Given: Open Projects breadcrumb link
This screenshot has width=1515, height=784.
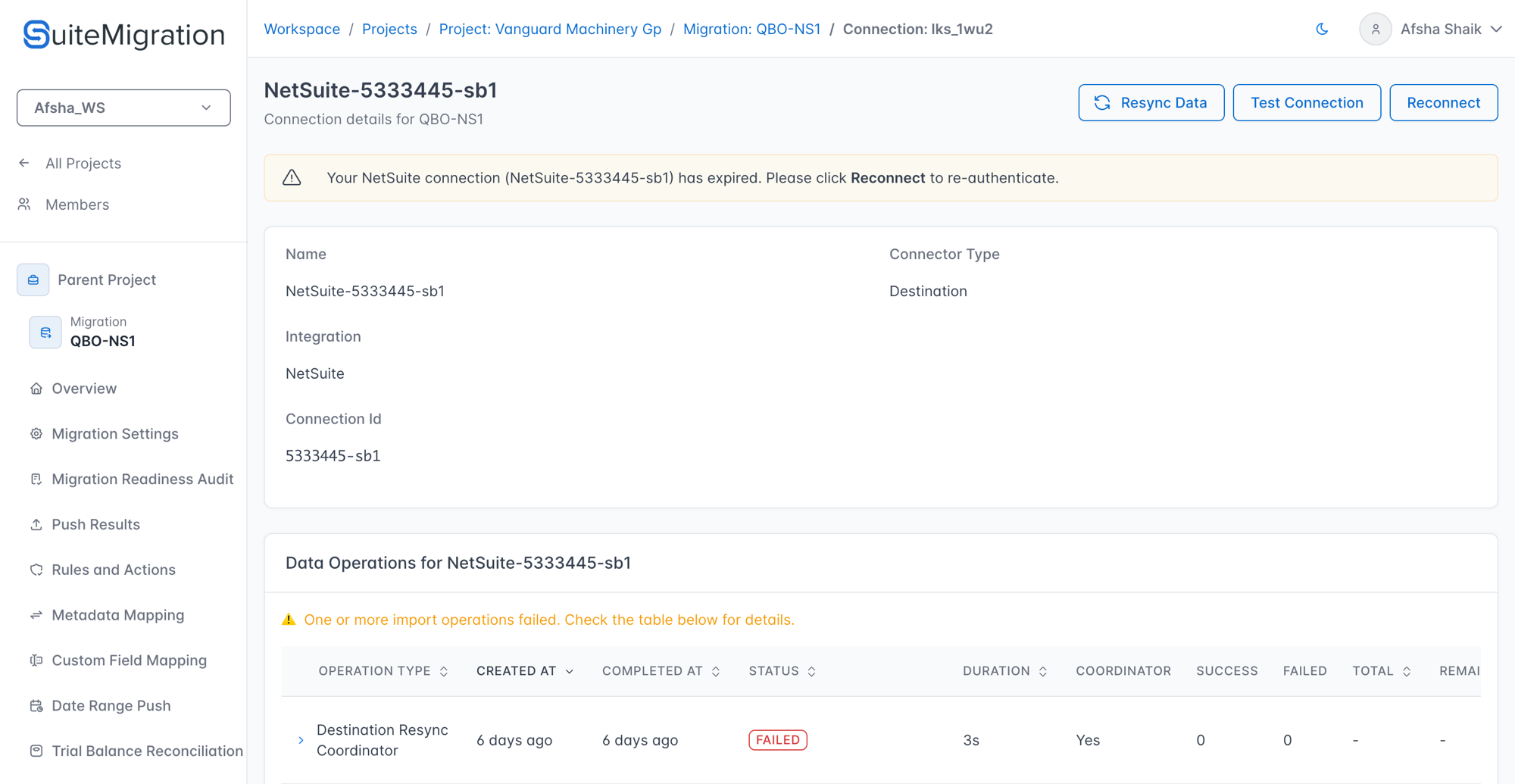Looking at the screenshot, I should coord(389,29).
